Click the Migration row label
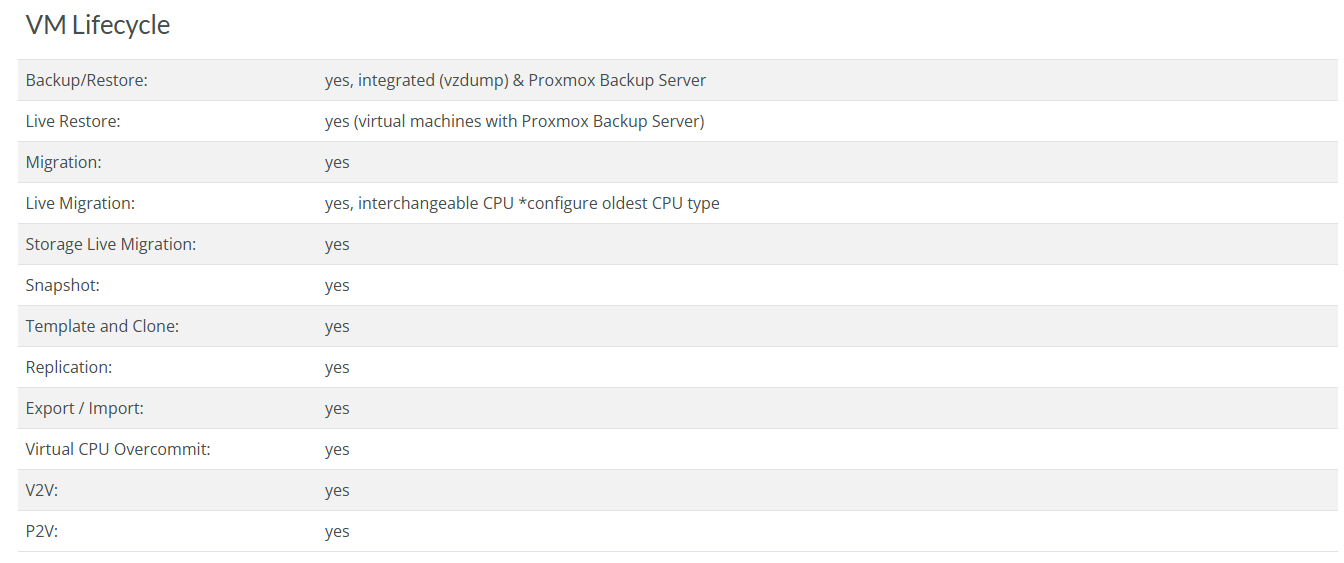This screenshot has width=1344, height=563. [x=64, y=162]
